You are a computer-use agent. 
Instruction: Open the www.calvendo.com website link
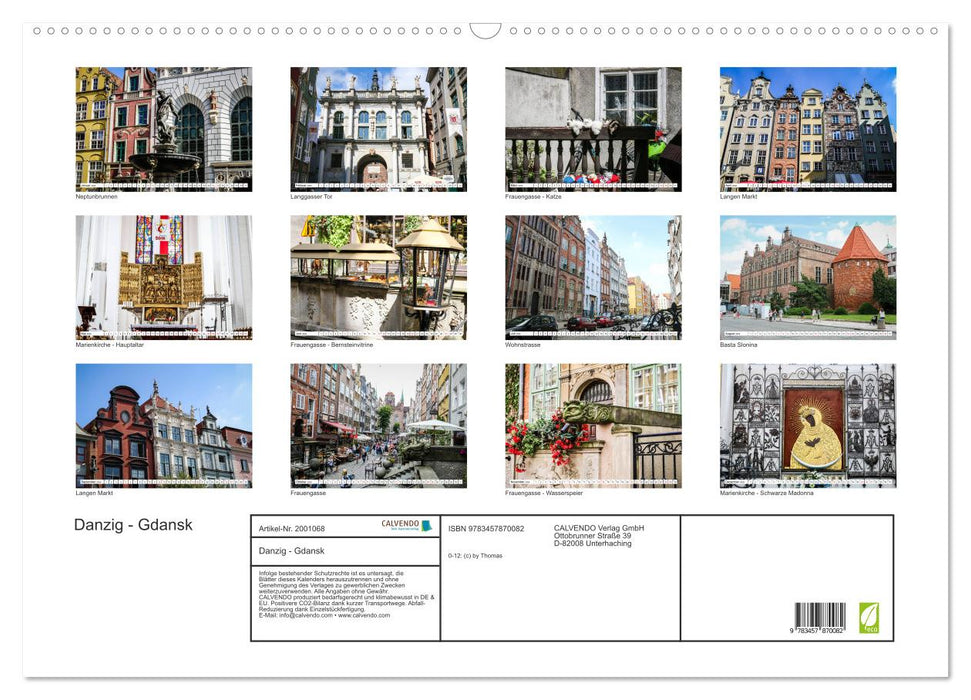click(x=365, y=616)
